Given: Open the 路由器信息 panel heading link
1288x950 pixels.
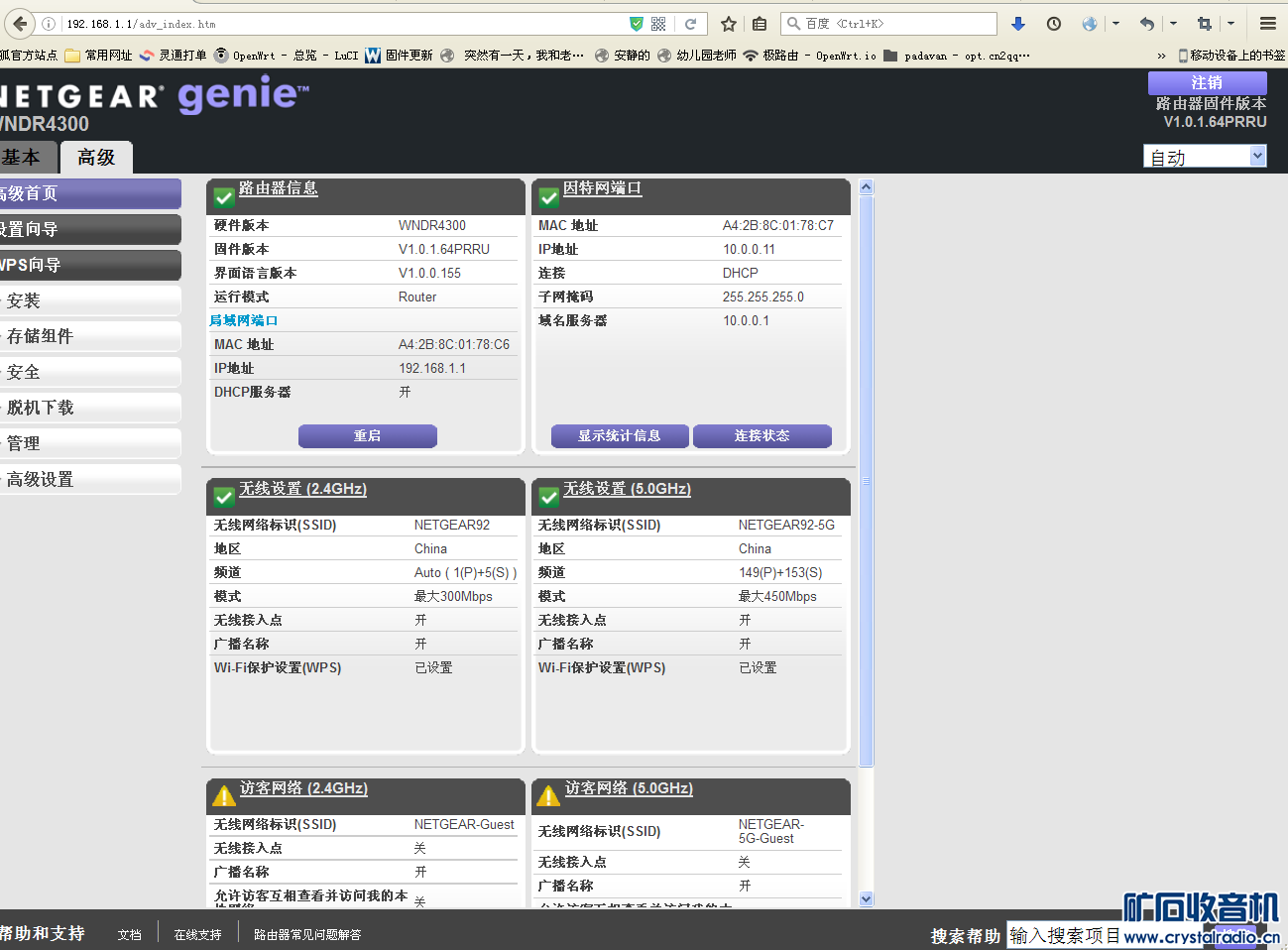Looking at the screenshot, I should point(279,188).
